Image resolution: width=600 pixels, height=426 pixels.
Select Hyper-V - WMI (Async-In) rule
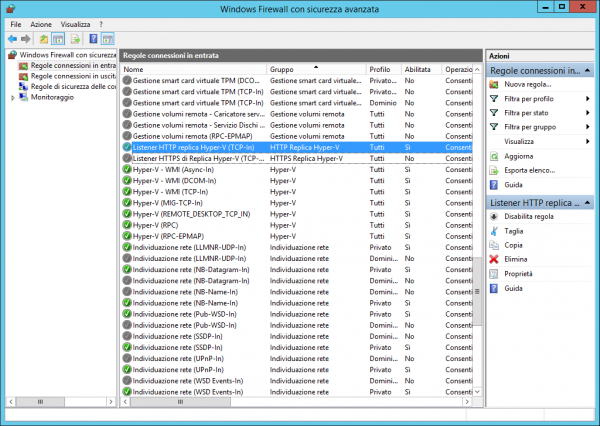297,170
